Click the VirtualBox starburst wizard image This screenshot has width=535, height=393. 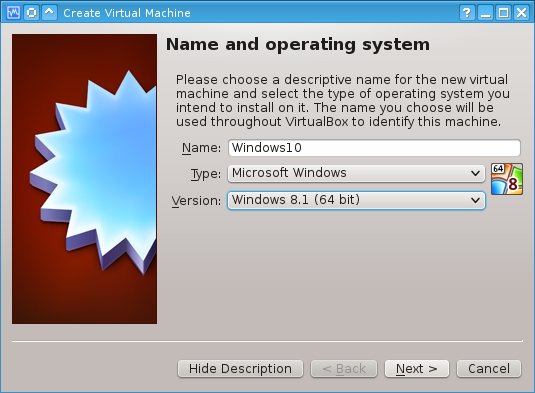click(x=85, y=179)
